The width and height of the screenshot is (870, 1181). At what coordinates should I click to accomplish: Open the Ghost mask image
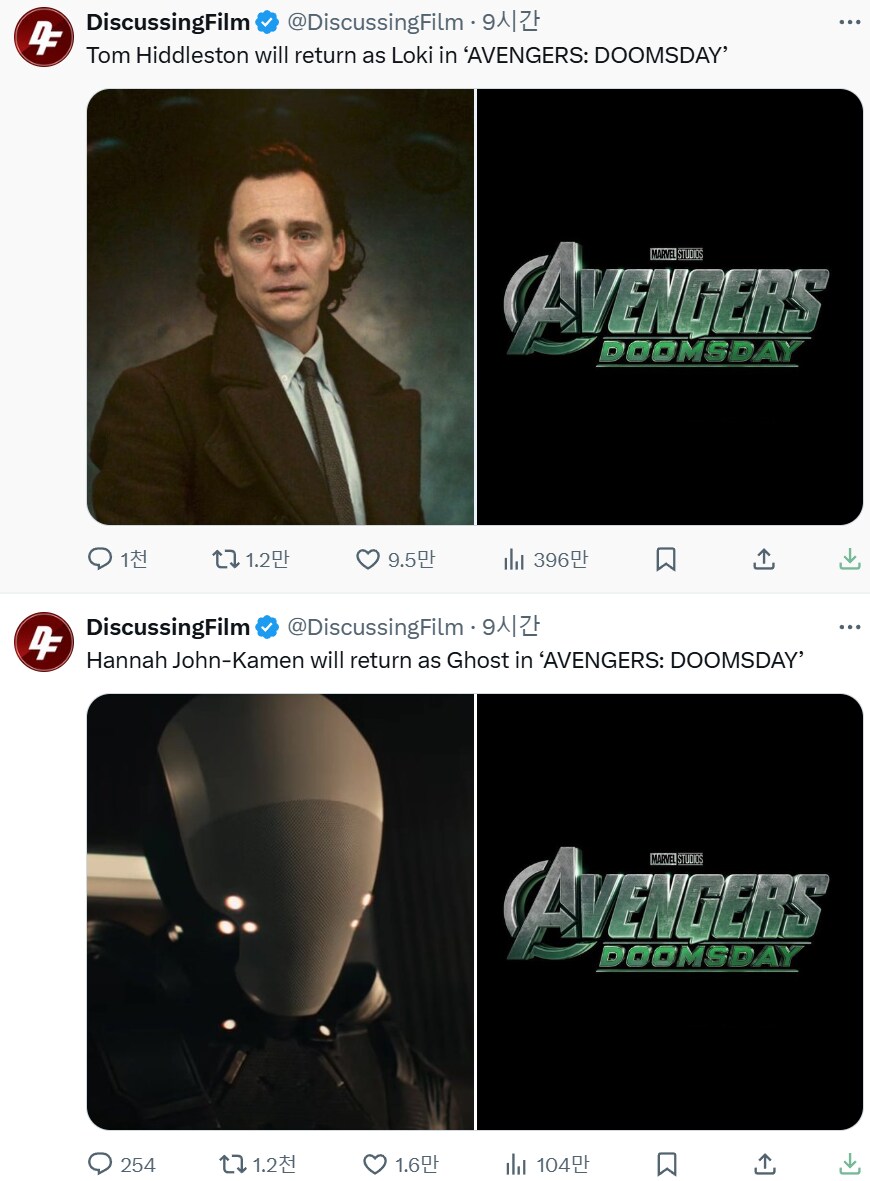[x=280, y=912]
